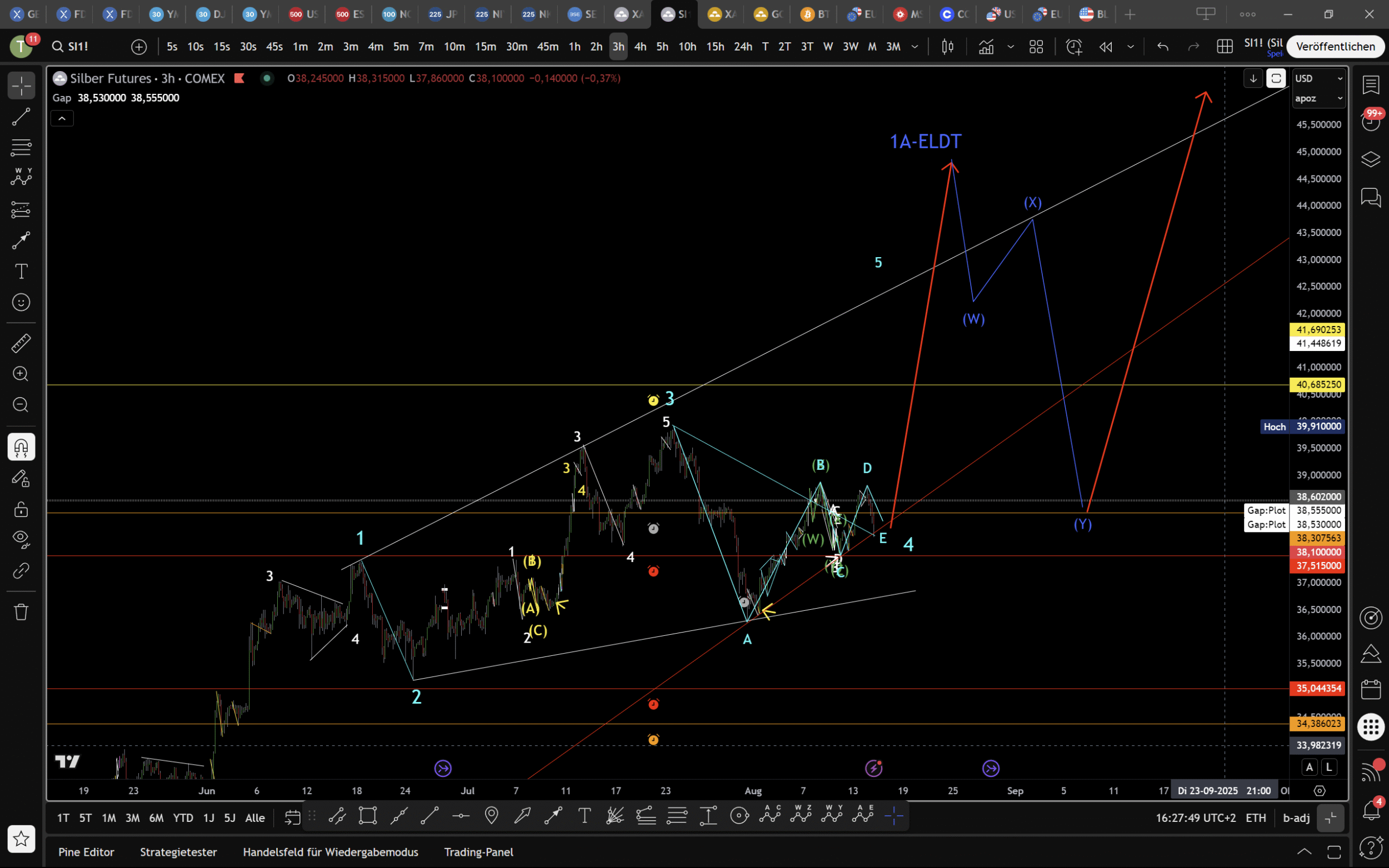Select the Fibonacci retracement tool in left toolbar
Image resolution: width=1389 pixels, height=868 pixels.
point(21,148)
